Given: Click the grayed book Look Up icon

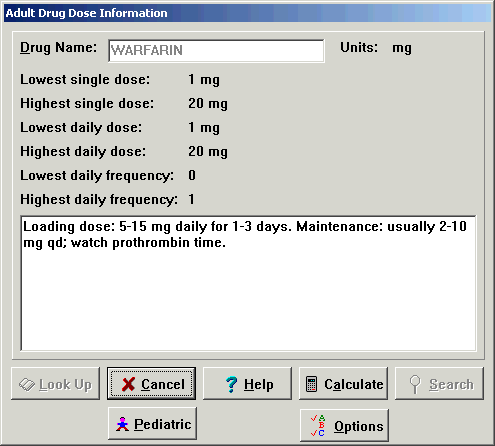Looking at the screenshot, I should [x=27, y=384].
